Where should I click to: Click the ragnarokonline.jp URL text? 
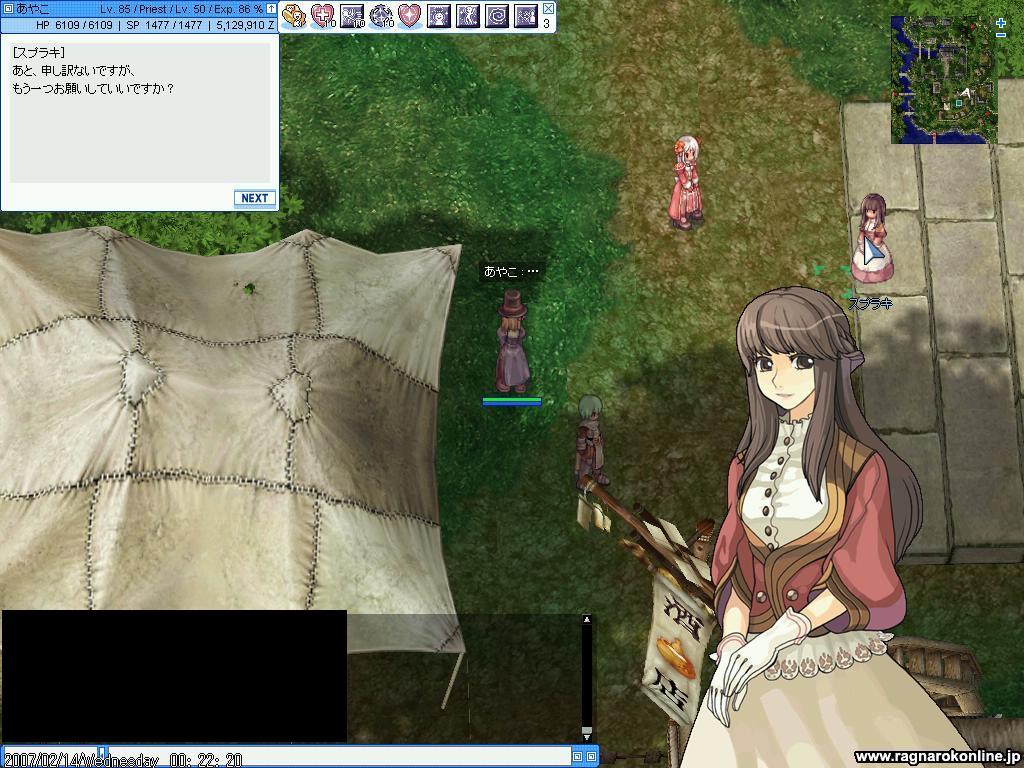tap(938, 757)
